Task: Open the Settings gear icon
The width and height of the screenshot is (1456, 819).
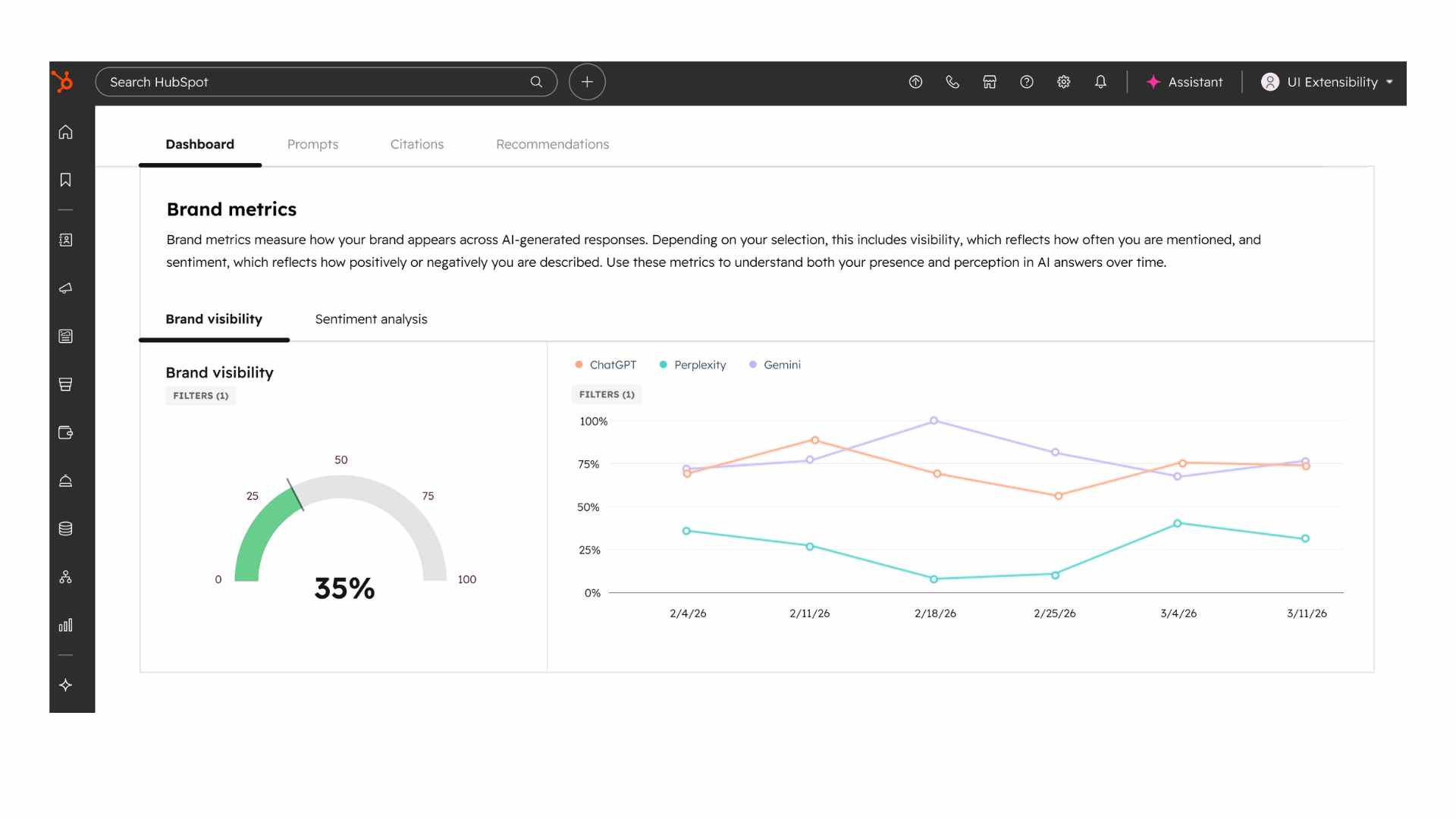Action: click(1063, 82)
